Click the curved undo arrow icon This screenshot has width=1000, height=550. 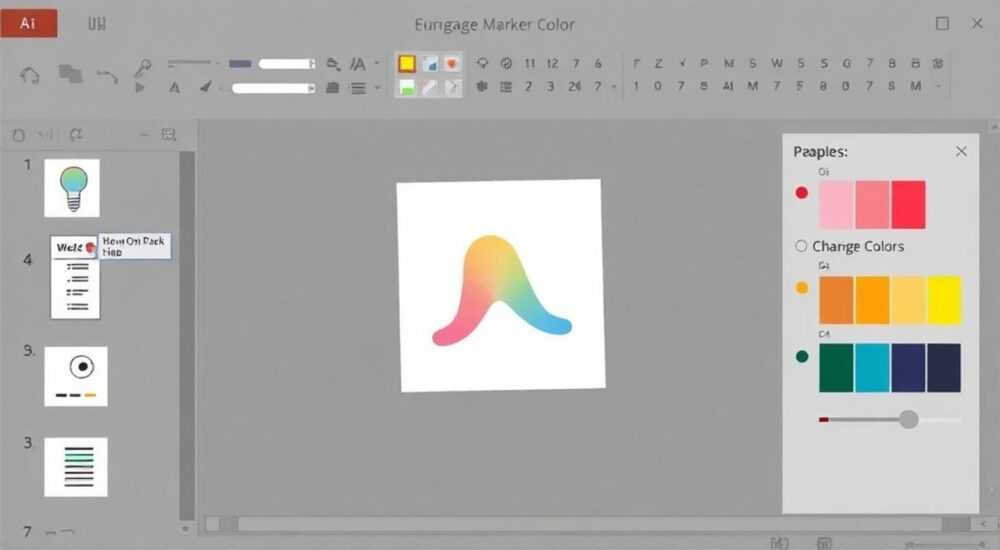tap(107, 77)
